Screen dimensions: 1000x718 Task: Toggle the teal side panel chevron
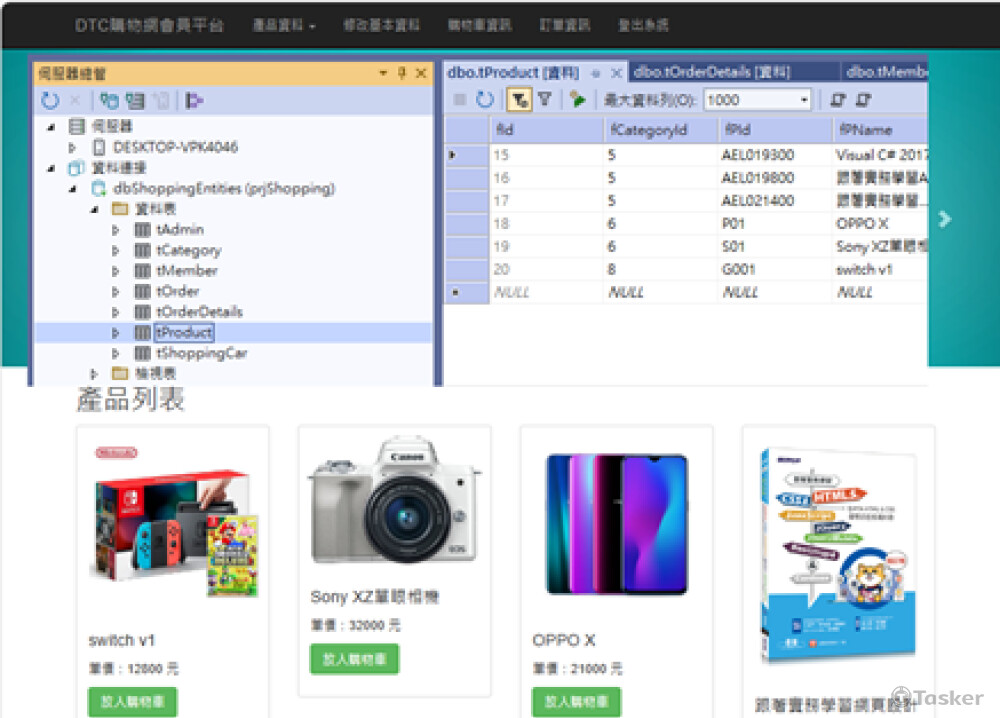945,220
